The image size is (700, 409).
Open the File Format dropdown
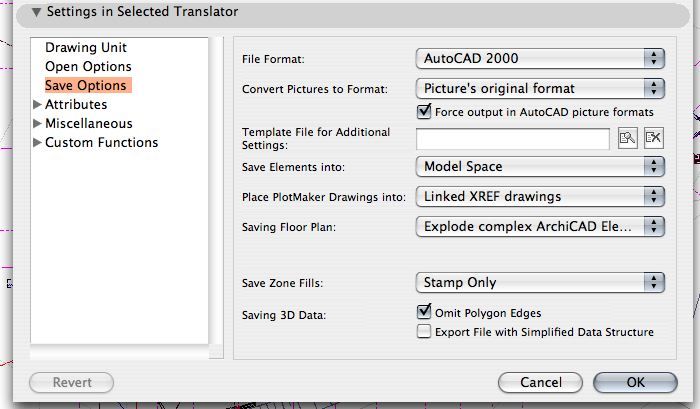(x=540, y=59)
